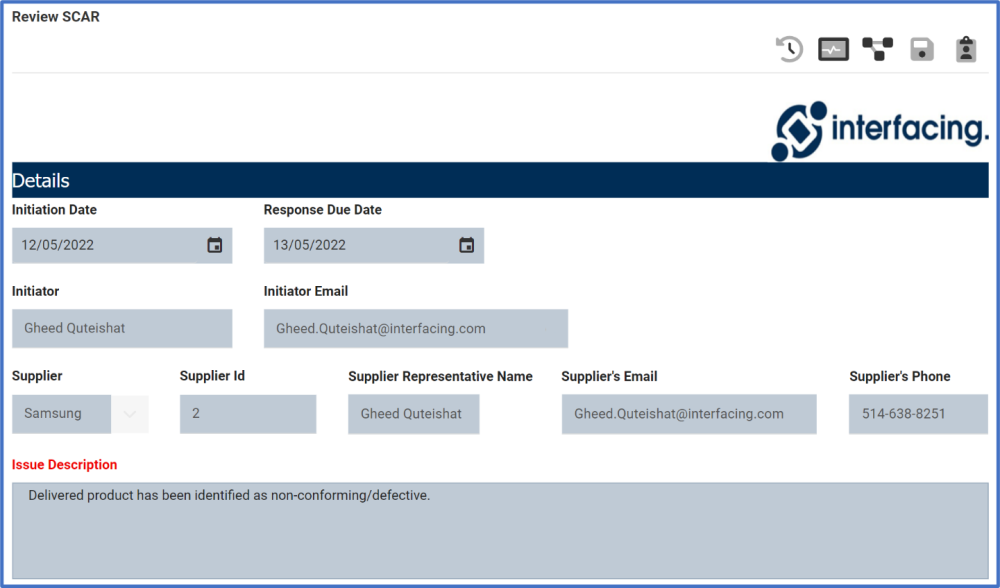Open the assignee clipboard icon

click(966, 49)
